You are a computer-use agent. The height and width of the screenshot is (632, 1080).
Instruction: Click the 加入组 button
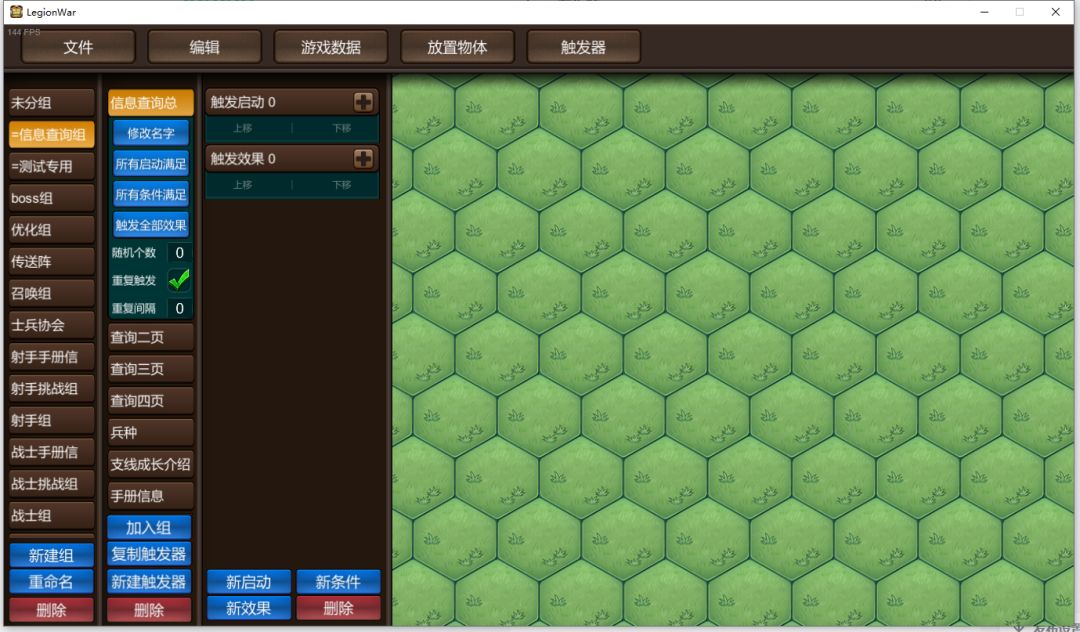[x=149, y=527]
